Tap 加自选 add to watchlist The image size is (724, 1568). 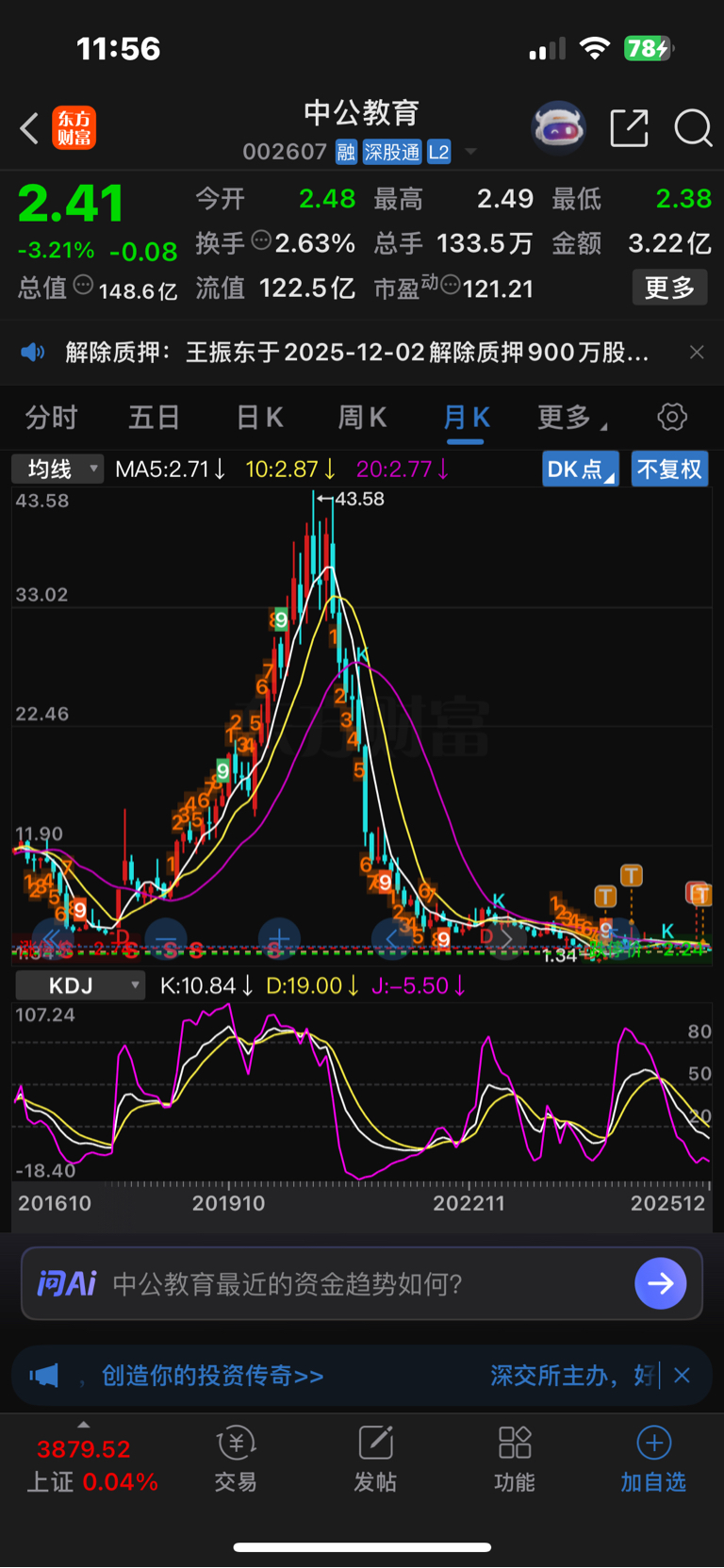653,1460
